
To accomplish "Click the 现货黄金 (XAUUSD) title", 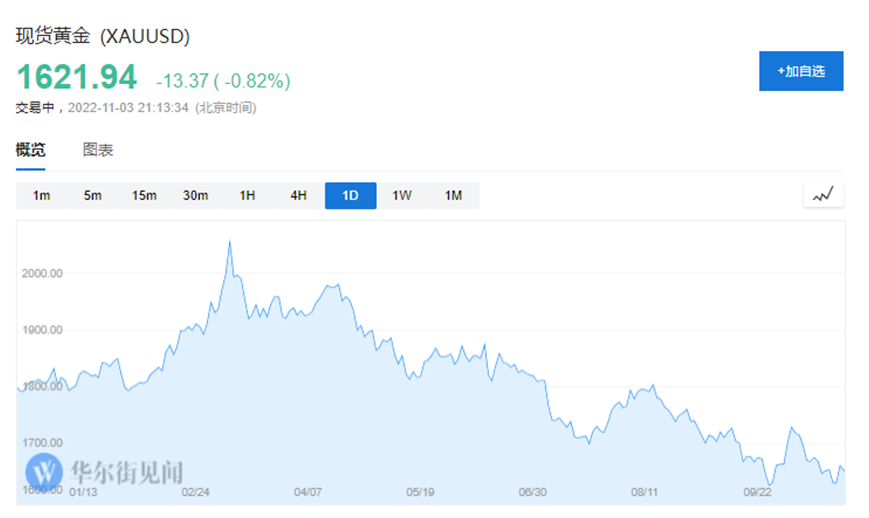I will (102, 36).
